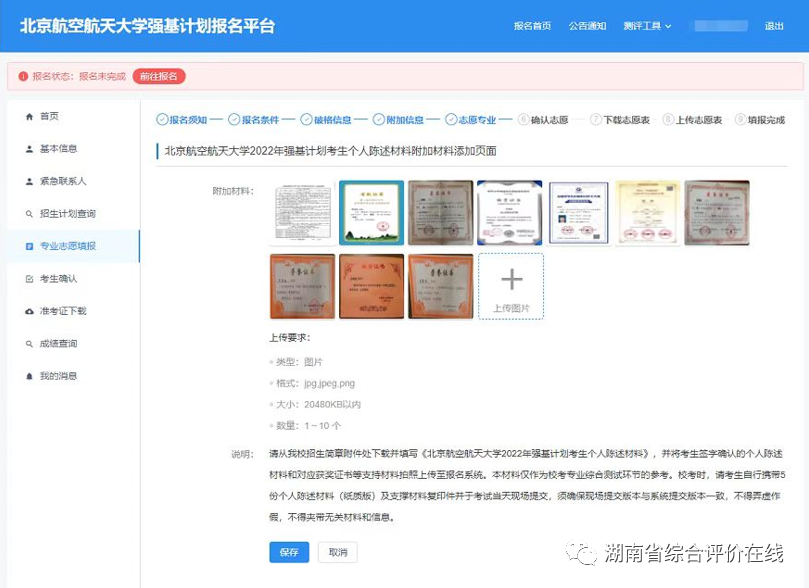The width and height of the screenshot is (809, 588).
Task: Click the cloud download icon beside 准考证下载
Action: pos(29,312)
